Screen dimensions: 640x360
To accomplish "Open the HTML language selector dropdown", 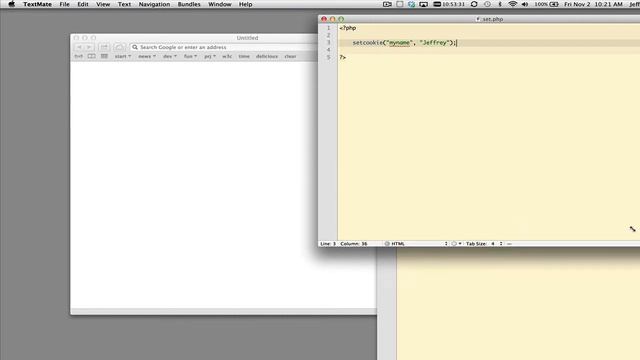I will coord(416,244).
